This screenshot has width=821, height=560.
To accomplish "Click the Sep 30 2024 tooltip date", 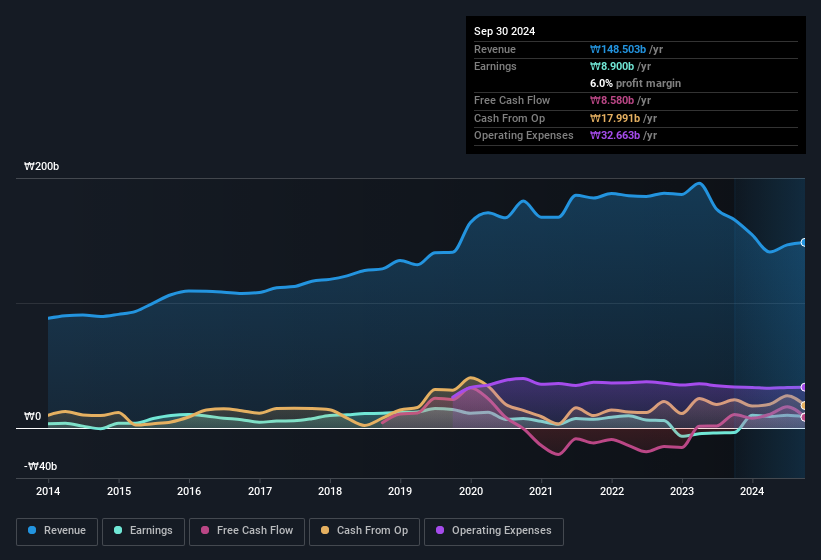I will click(x=504, y=31).
